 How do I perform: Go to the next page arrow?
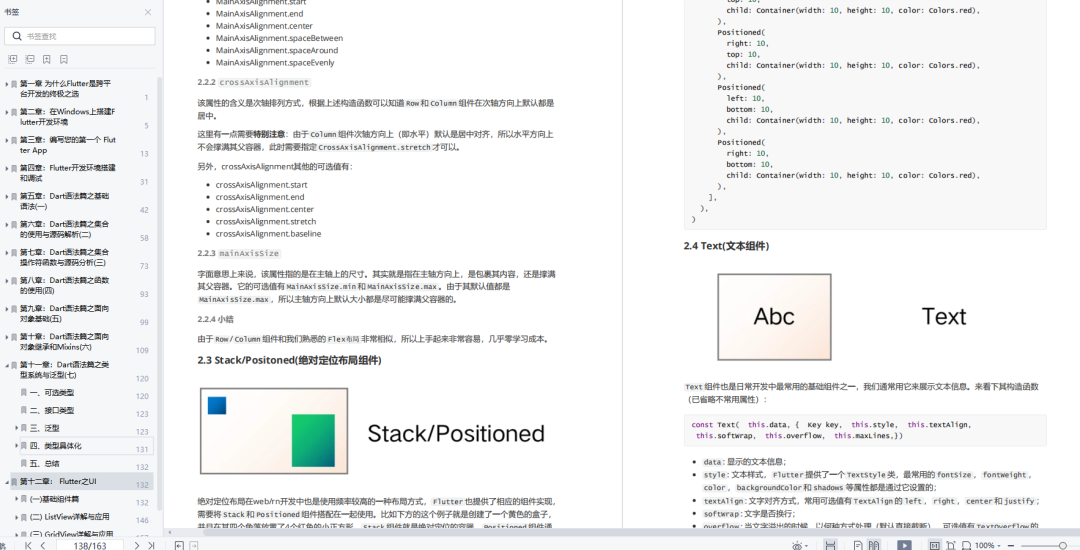(x=136, y=545)
